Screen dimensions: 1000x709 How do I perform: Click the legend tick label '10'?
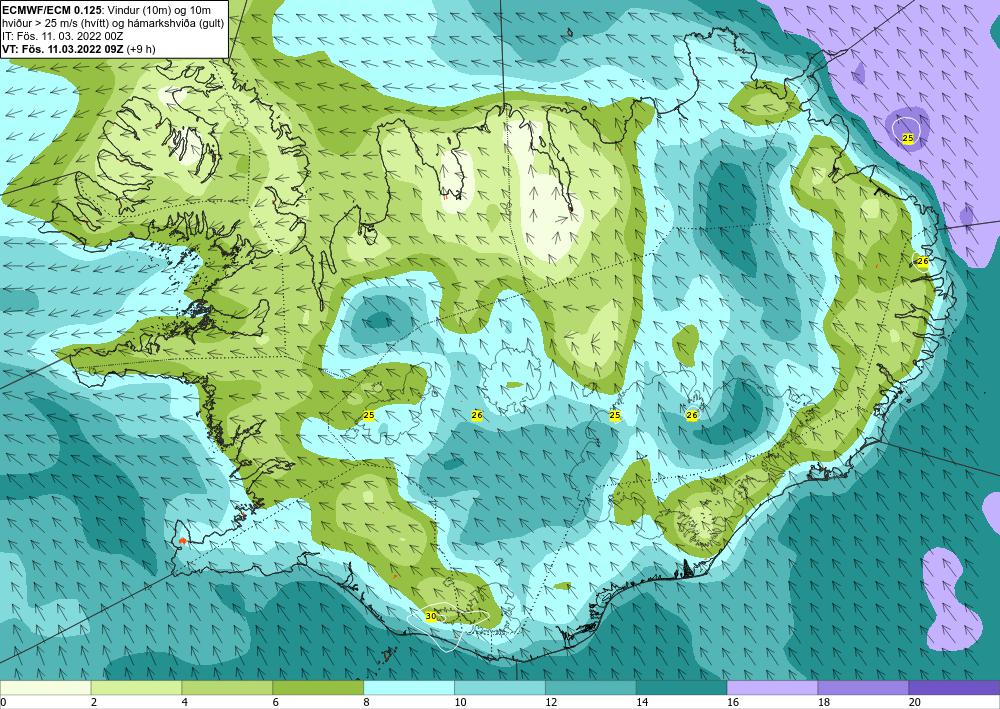click(460, 703)
